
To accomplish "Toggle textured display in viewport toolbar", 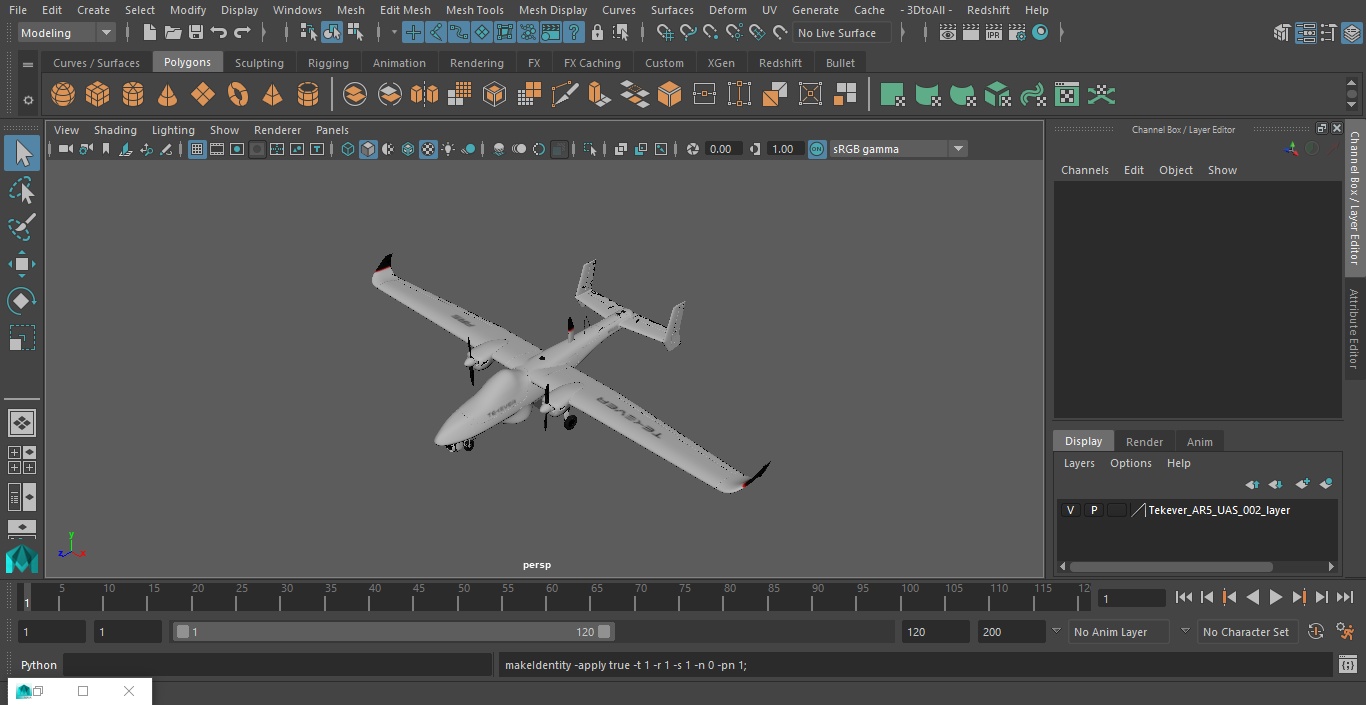I will 428,149.
